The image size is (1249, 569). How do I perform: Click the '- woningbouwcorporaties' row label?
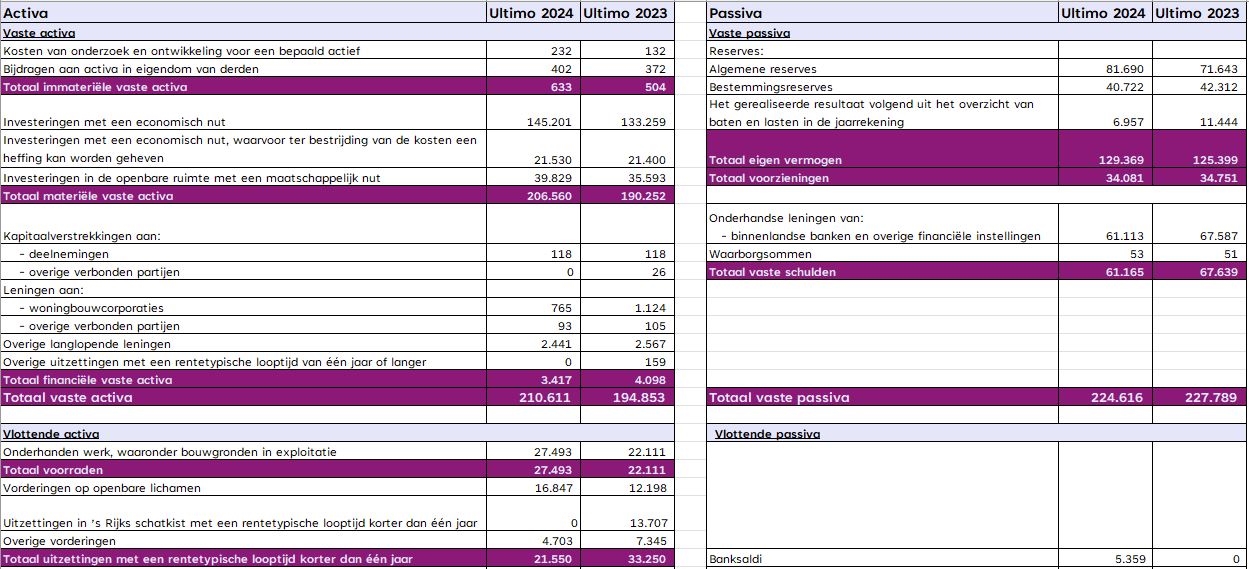tap(91, 308)
